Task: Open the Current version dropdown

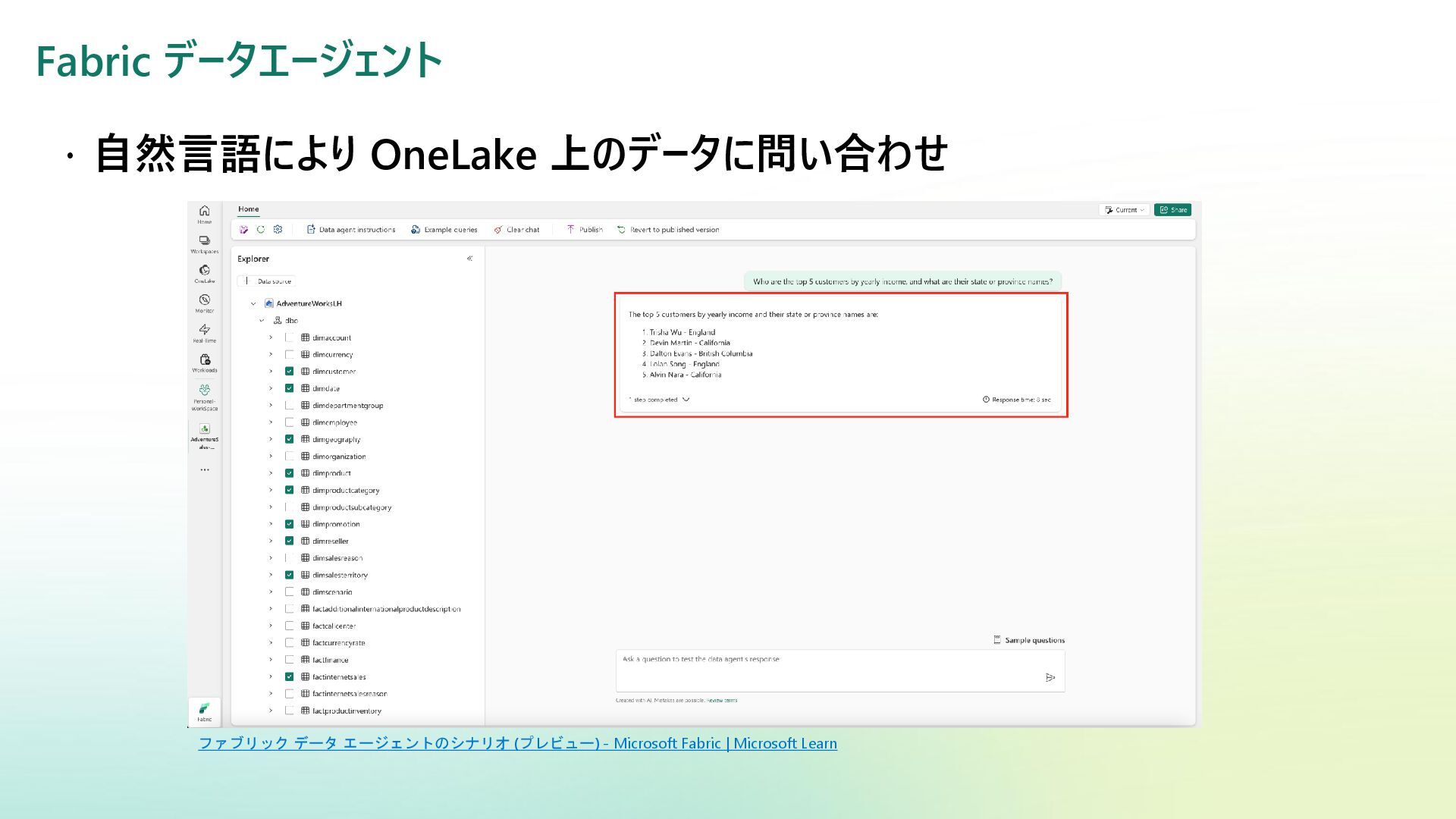Action: 1124,210
